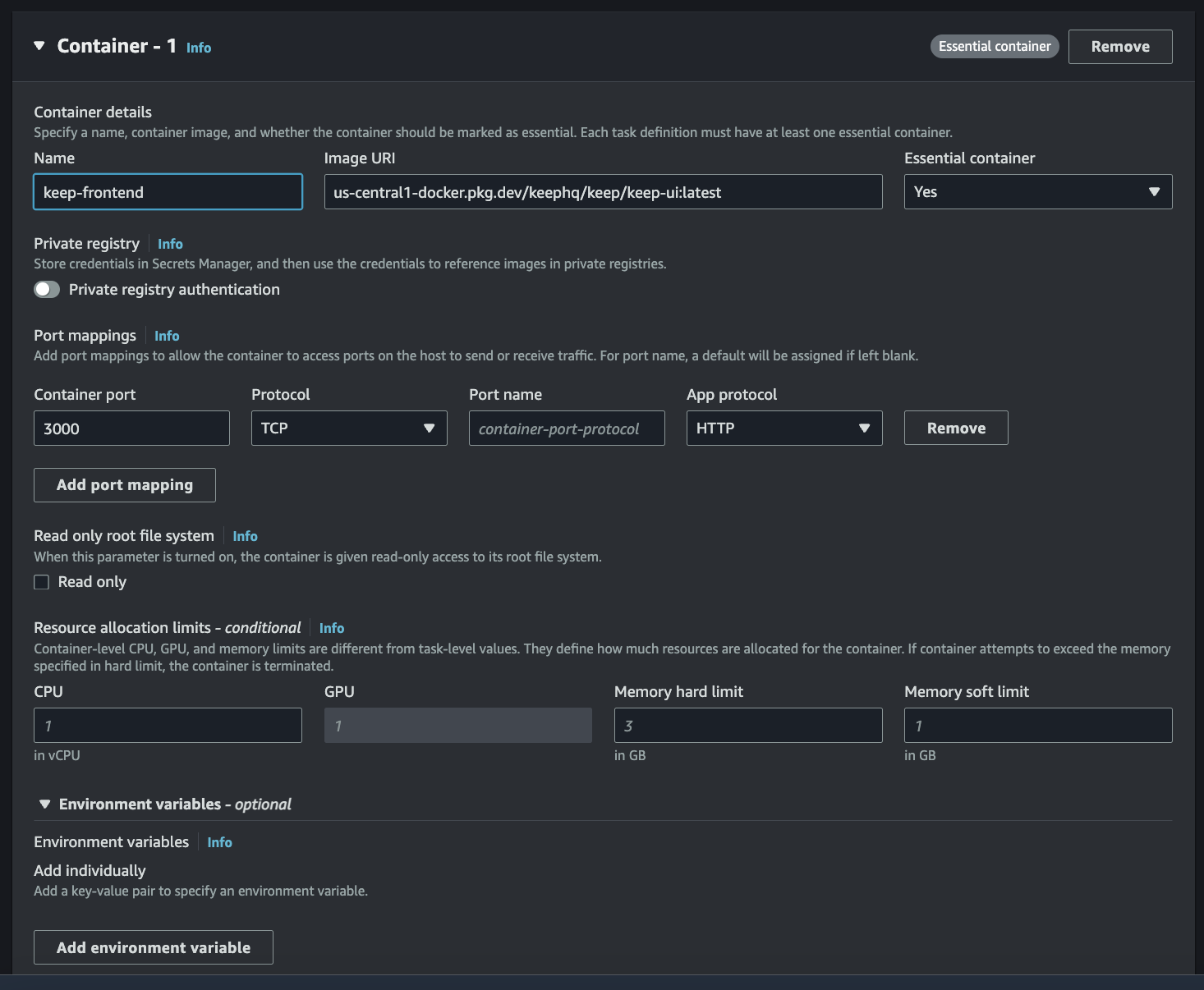
Task: Click the Memory hard limit field
Action: [x=748, y=726]
